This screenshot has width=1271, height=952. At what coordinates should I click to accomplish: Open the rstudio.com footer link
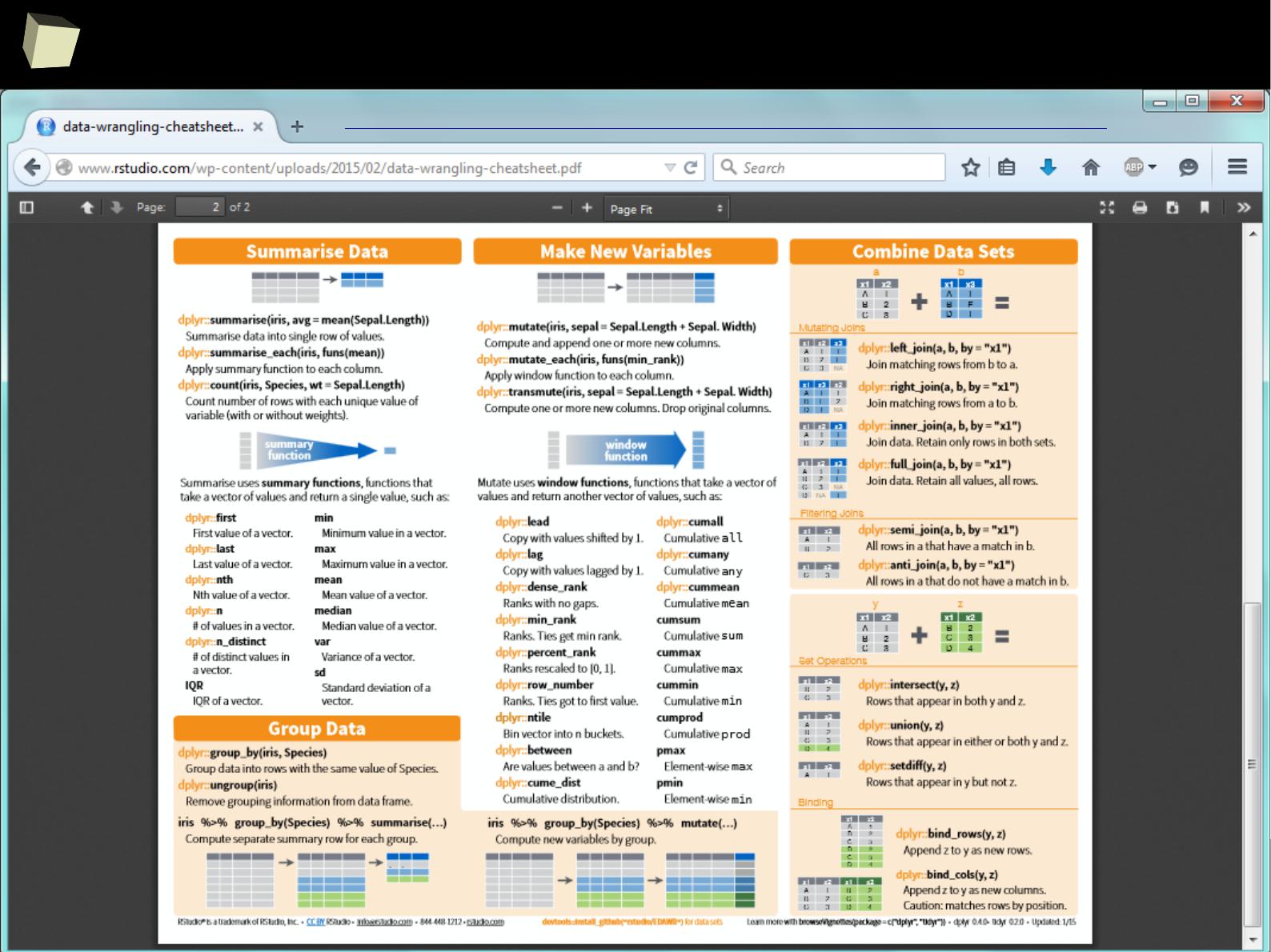pyautogui.click(x=485, y=922)
